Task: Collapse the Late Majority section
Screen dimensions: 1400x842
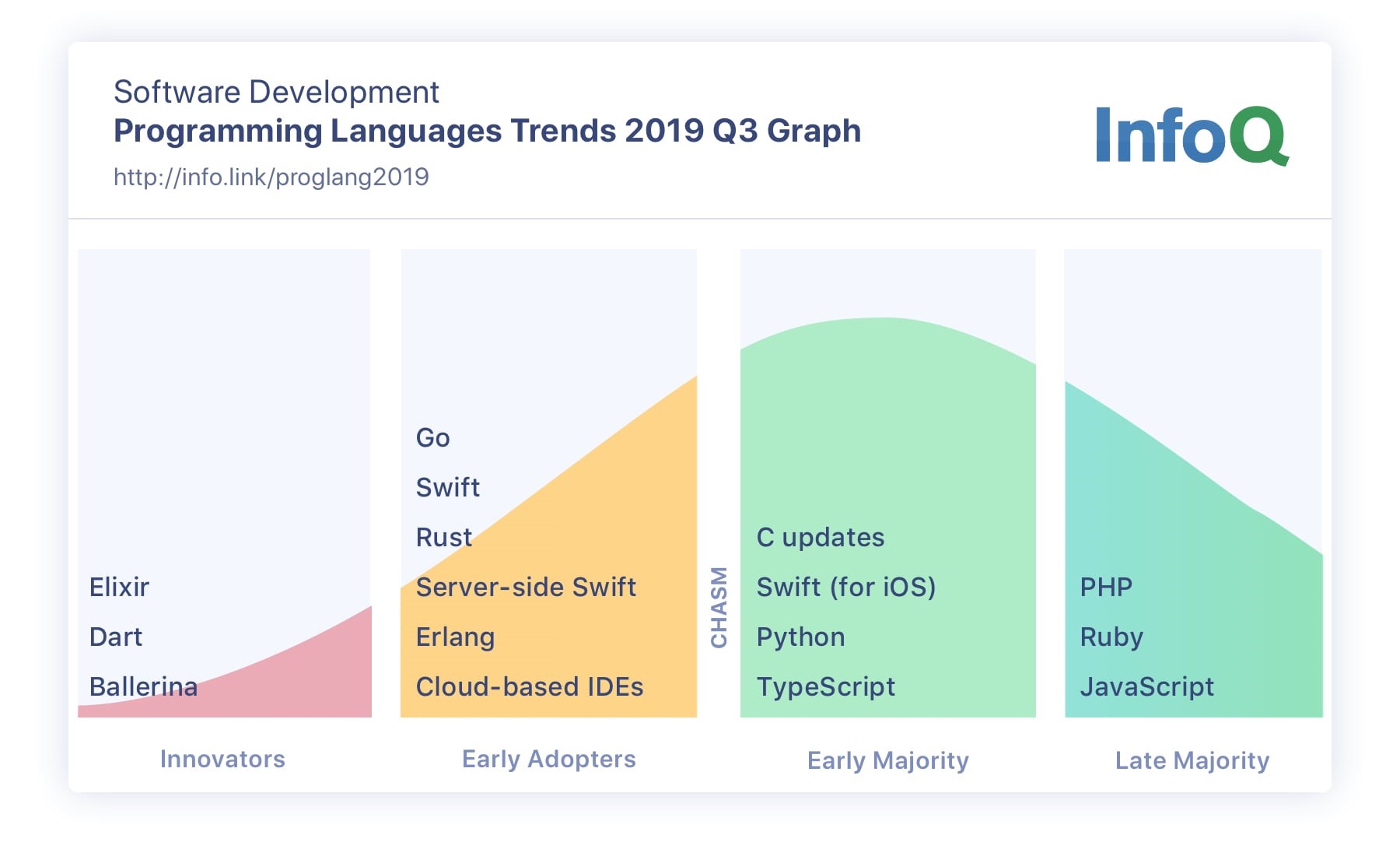Action: coord(1192,761)
